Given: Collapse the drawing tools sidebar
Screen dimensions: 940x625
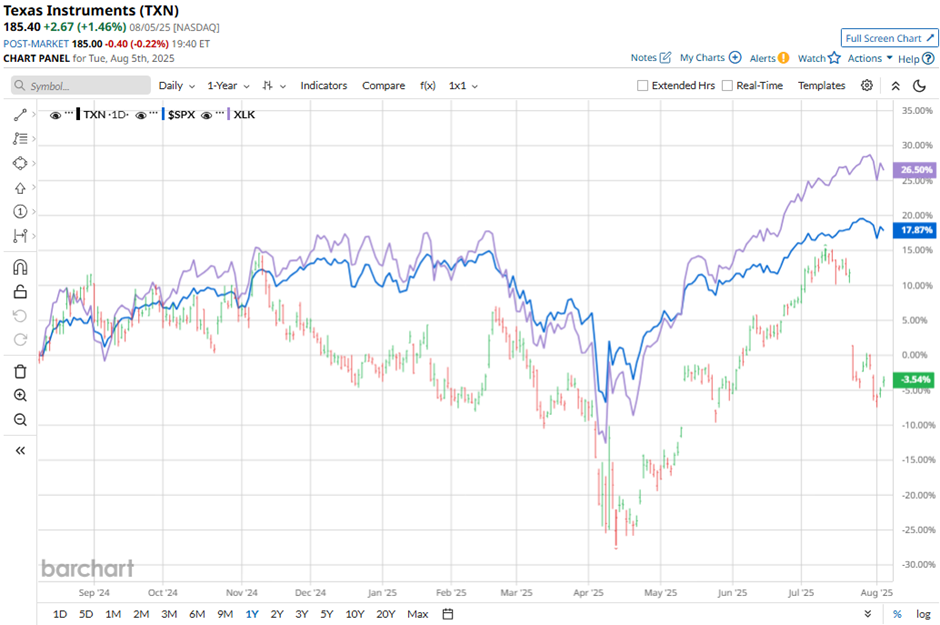Looking at the screenshot, I should pos(20,451).
